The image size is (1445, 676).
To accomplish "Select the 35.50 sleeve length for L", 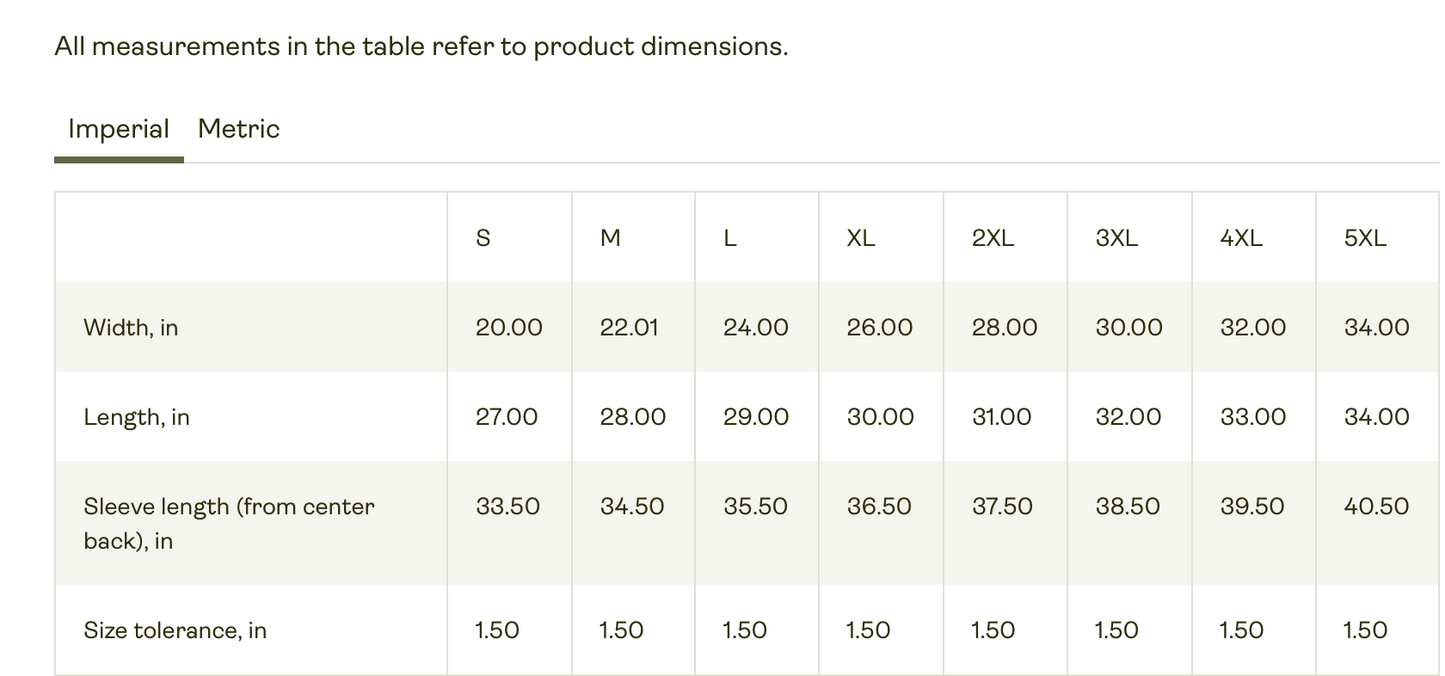I will point(756,507).
